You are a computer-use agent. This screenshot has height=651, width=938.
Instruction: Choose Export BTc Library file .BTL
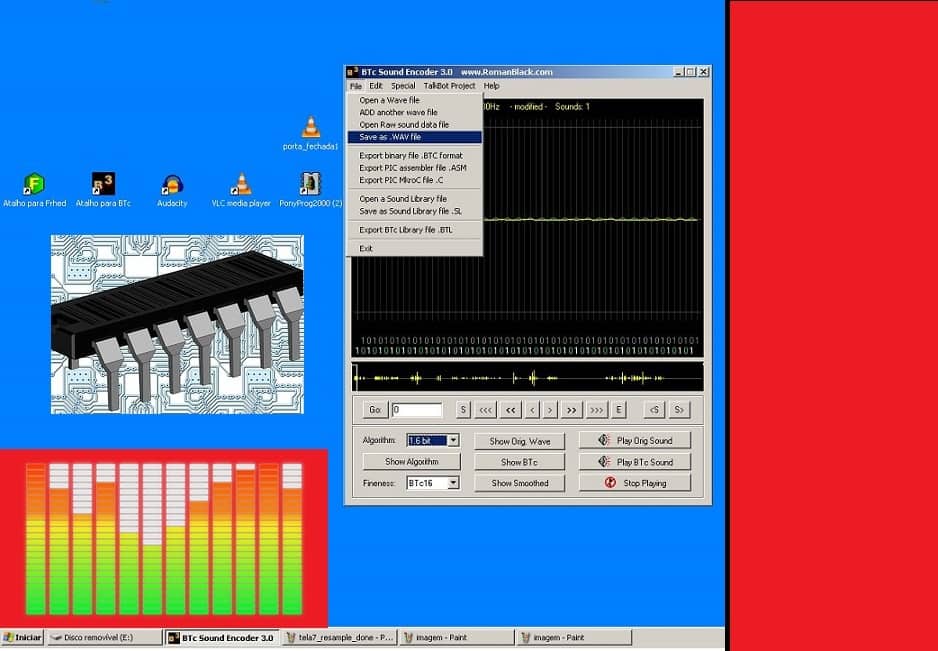point(415,230)
